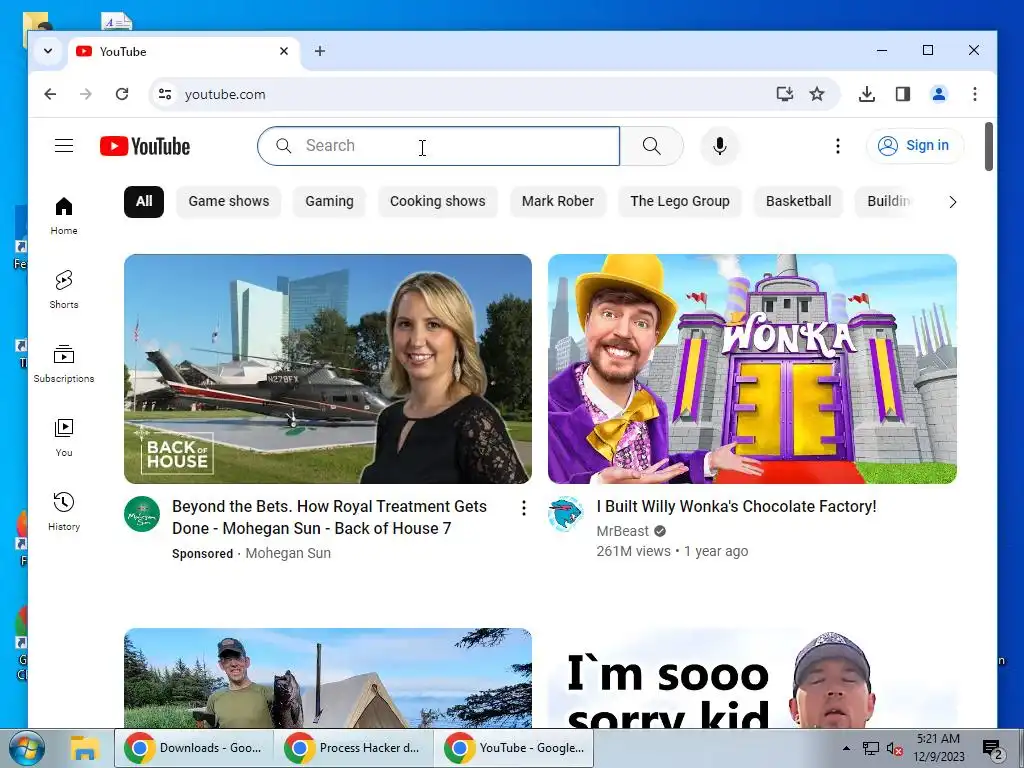Open options menu for Mohegan Sun ad
The image size is (1024, 768).
pos(524,507)
